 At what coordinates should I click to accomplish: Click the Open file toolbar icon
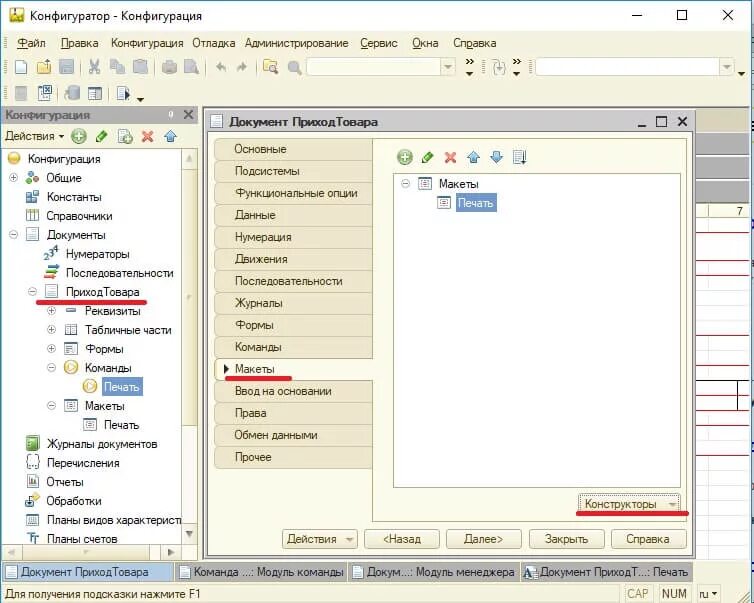(44, 67)
